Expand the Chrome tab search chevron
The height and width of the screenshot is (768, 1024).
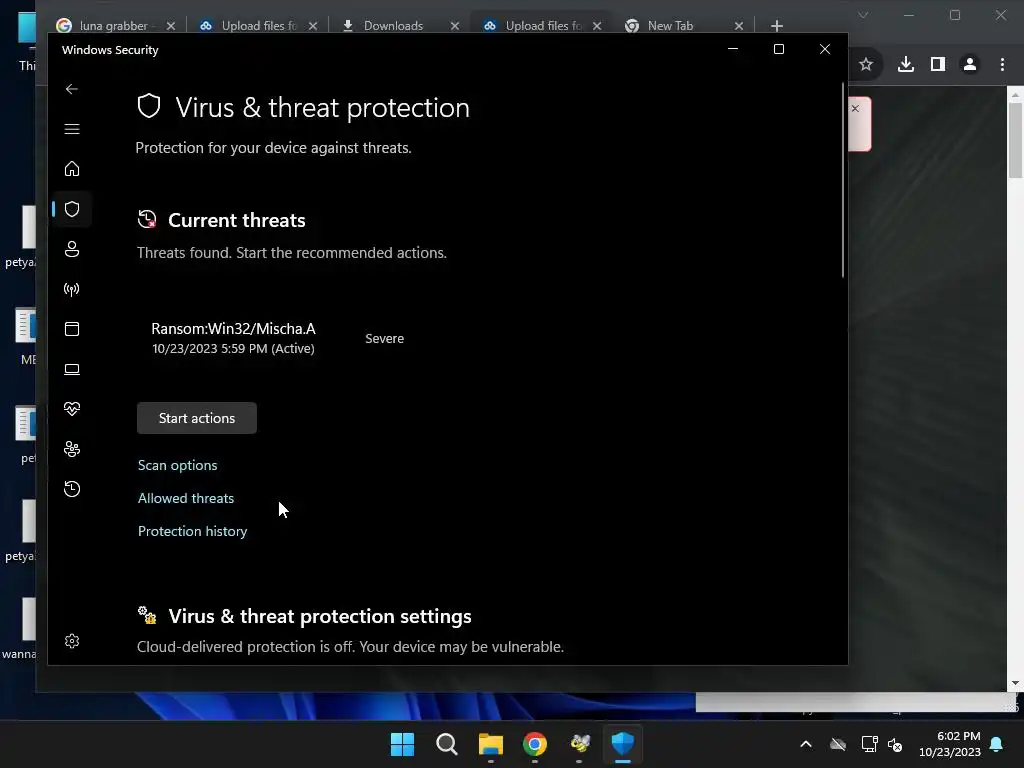point(863,15)
